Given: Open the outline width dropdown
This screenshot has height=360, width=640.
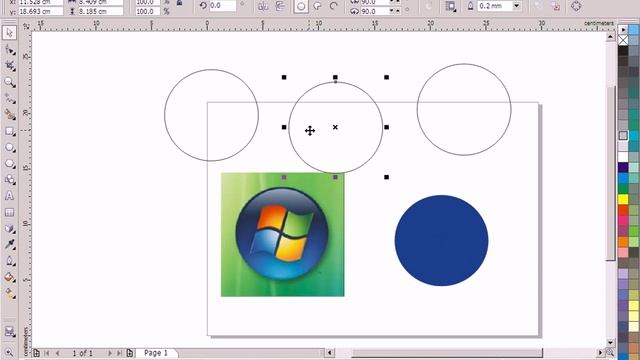Looking at the screenshot, I should coord(516,6).
